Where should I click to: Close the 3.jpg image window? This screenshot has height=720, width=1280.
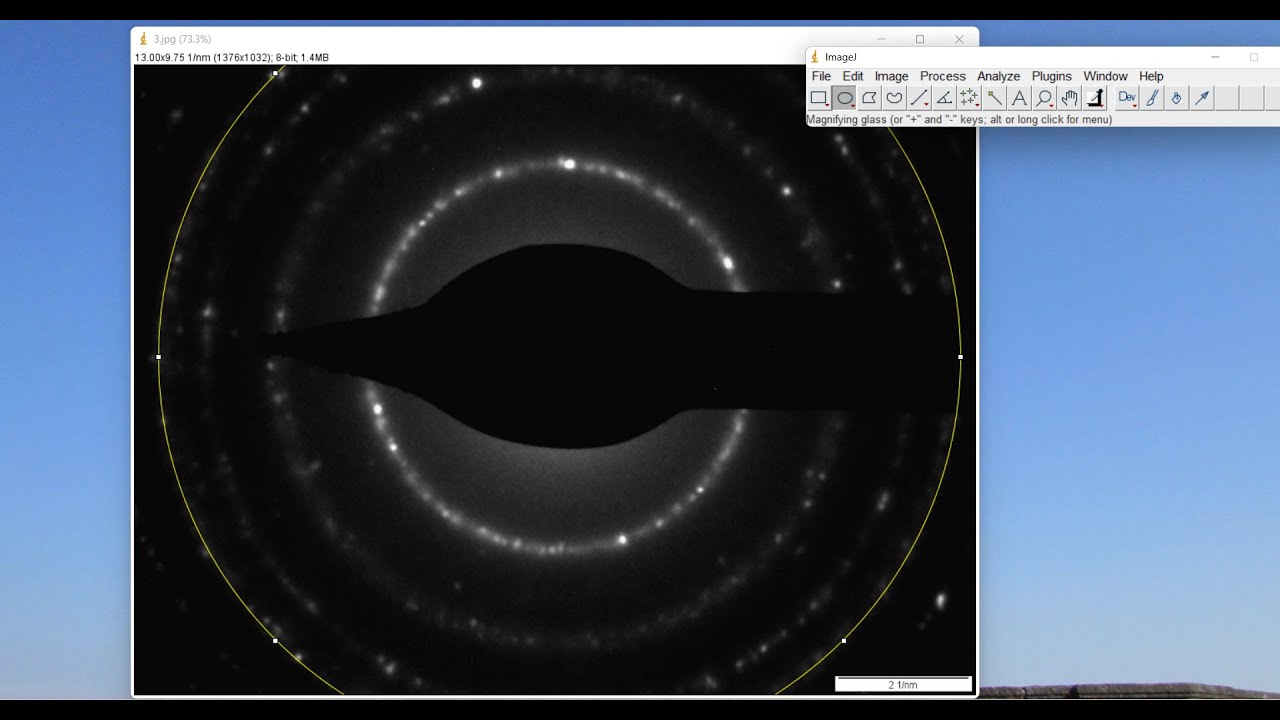point(959,39)
